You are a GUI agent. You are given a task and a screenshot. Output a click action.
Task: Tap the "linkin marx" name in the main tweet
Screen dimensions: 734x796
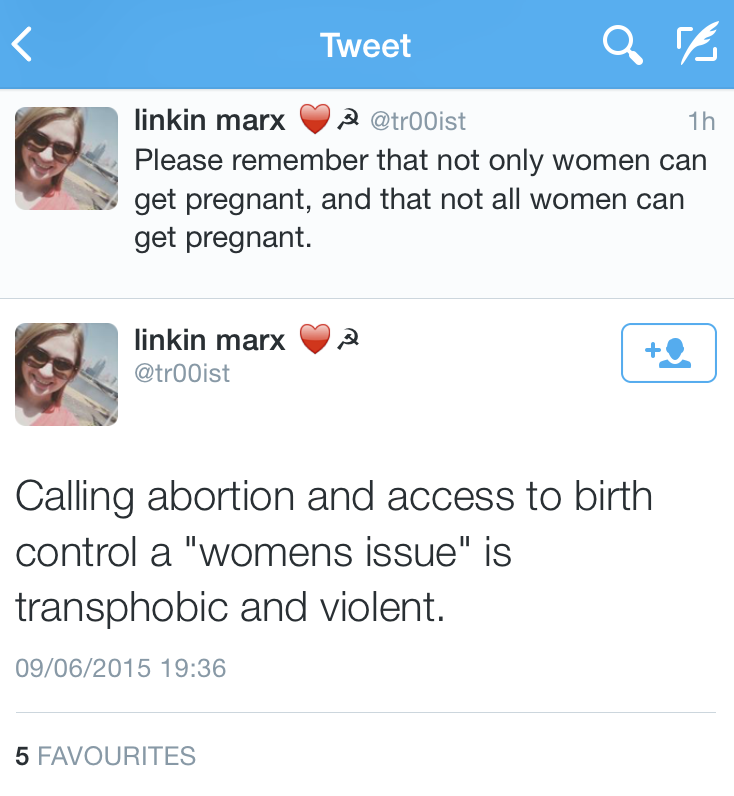coord(210,340)
